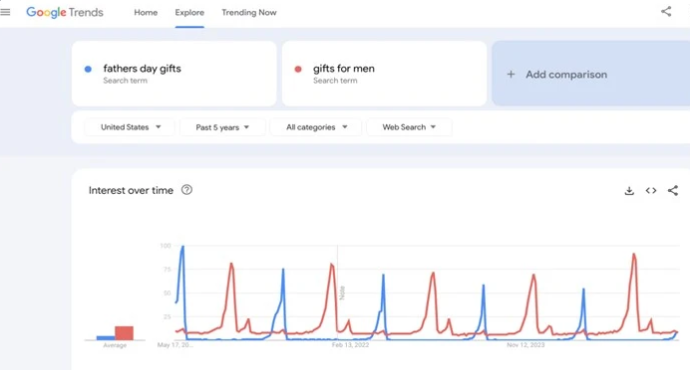Open the hamburger main menu
This screenshot has width=690, height=370.
coord(5,12)
